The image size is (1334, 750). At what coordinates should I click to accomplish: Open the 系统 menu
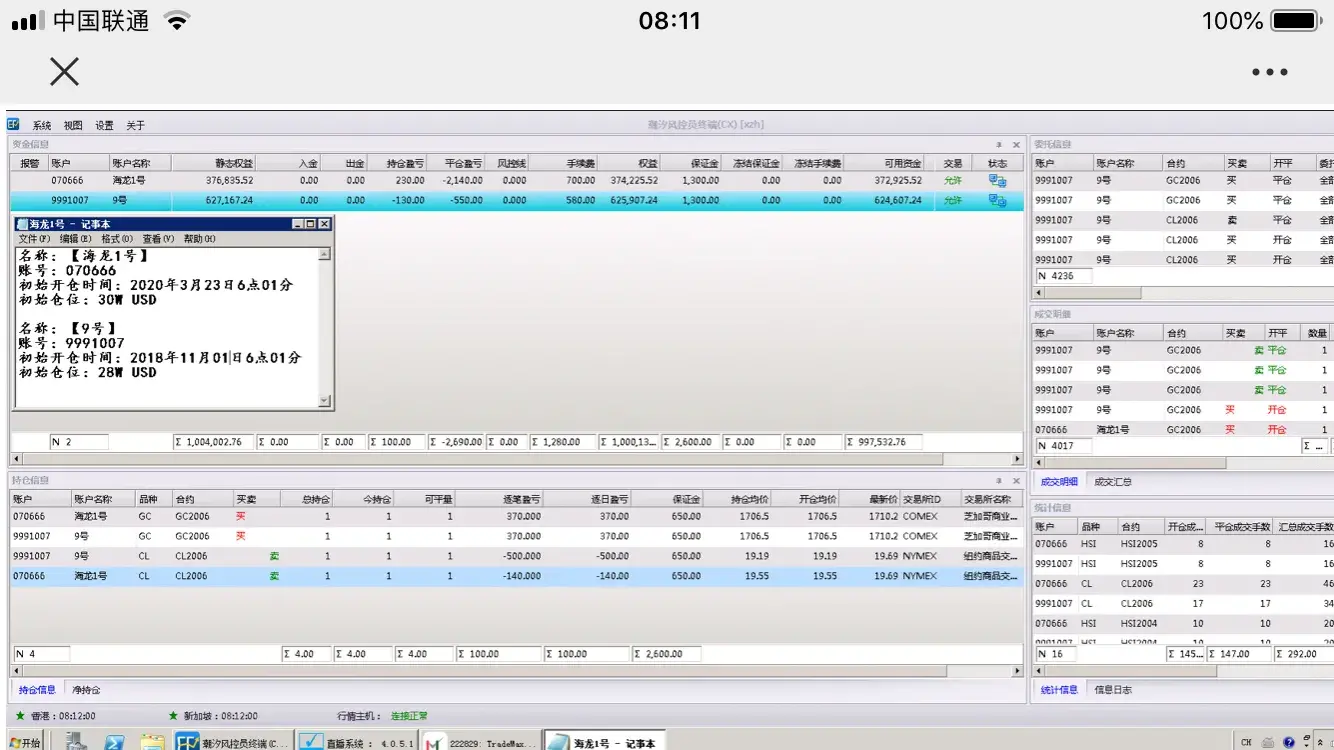coord(42,125)
